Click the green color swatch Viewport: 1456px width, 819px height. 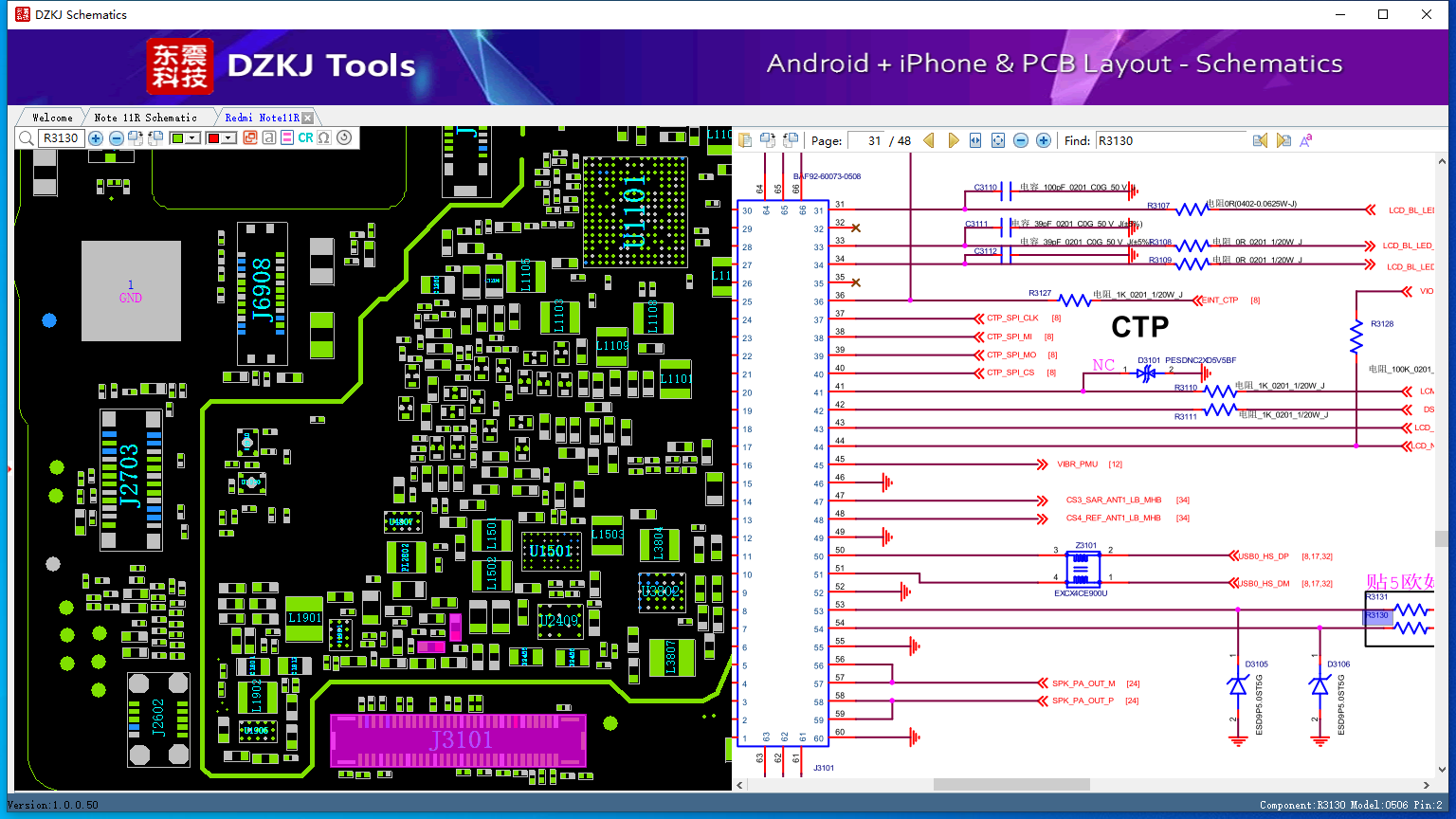coord(177,138)
